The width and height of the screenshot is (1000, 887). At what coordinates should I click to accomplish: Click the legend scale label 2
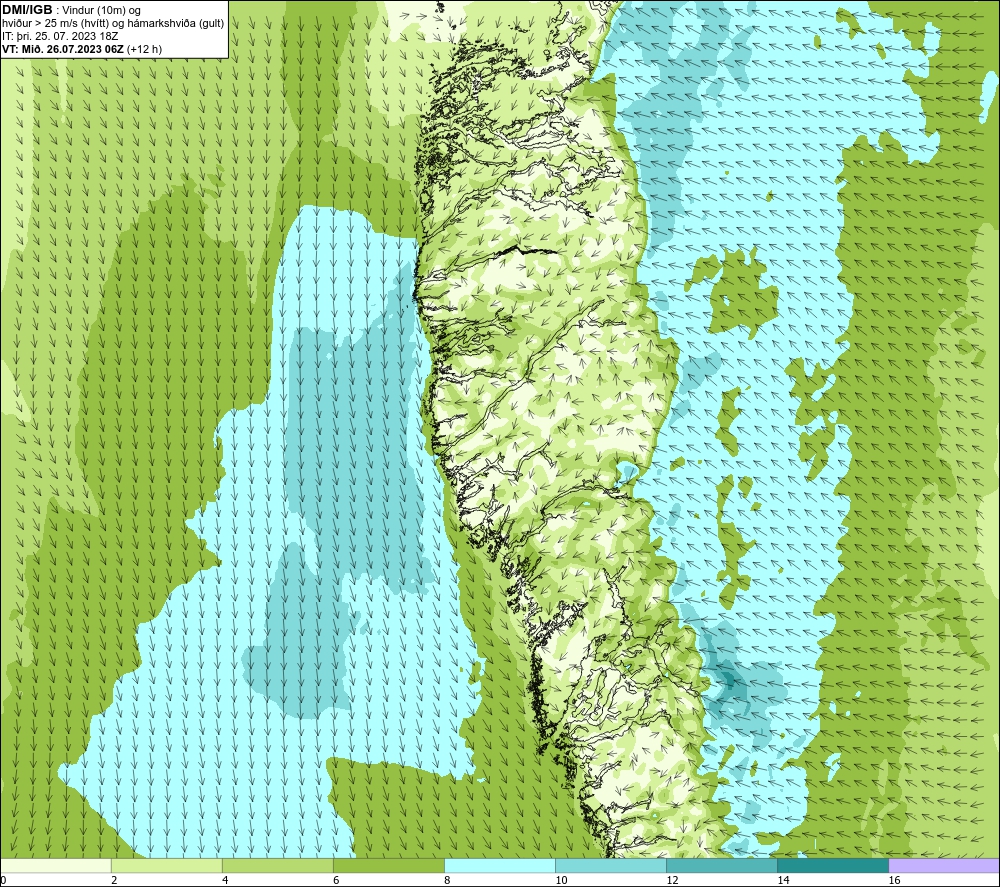tap(114, 881)
